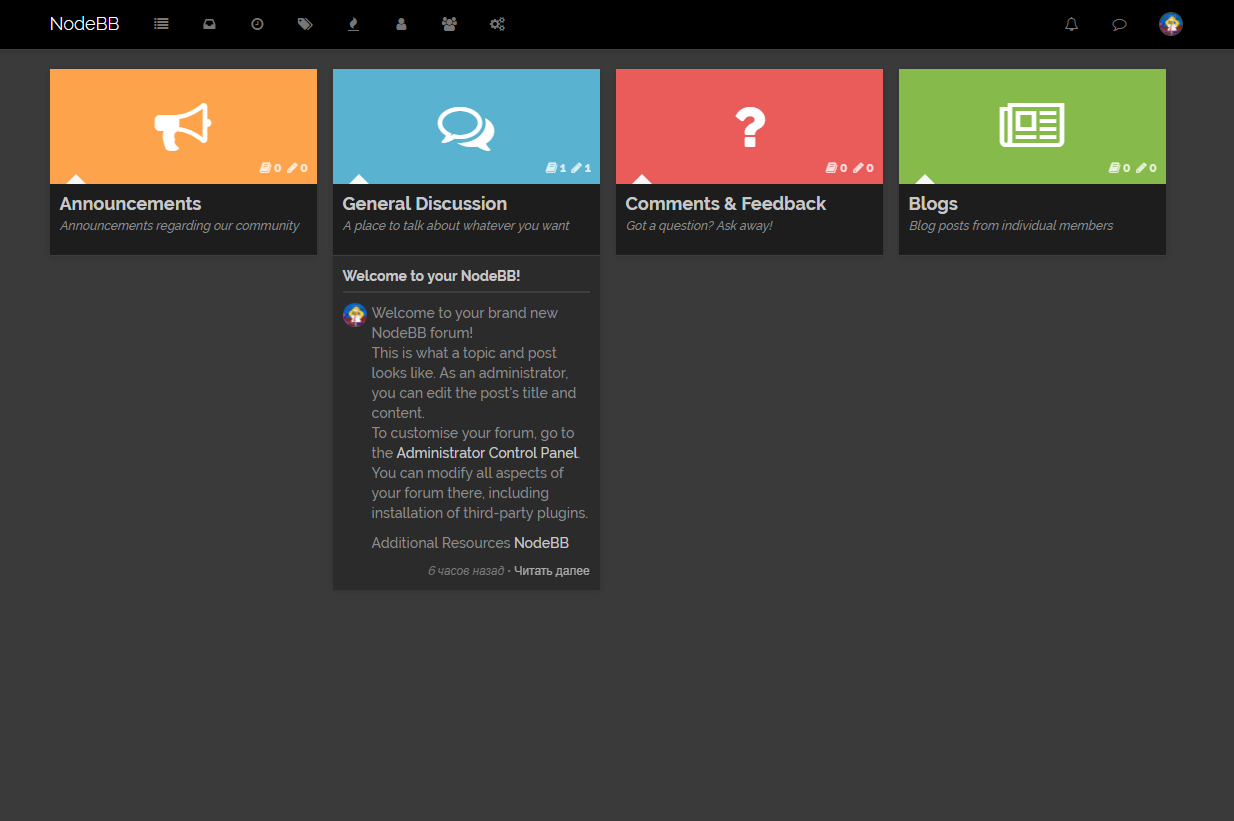
Task: Click the topic count icon on Comments & Feedback tile
Action: point(831,168)
